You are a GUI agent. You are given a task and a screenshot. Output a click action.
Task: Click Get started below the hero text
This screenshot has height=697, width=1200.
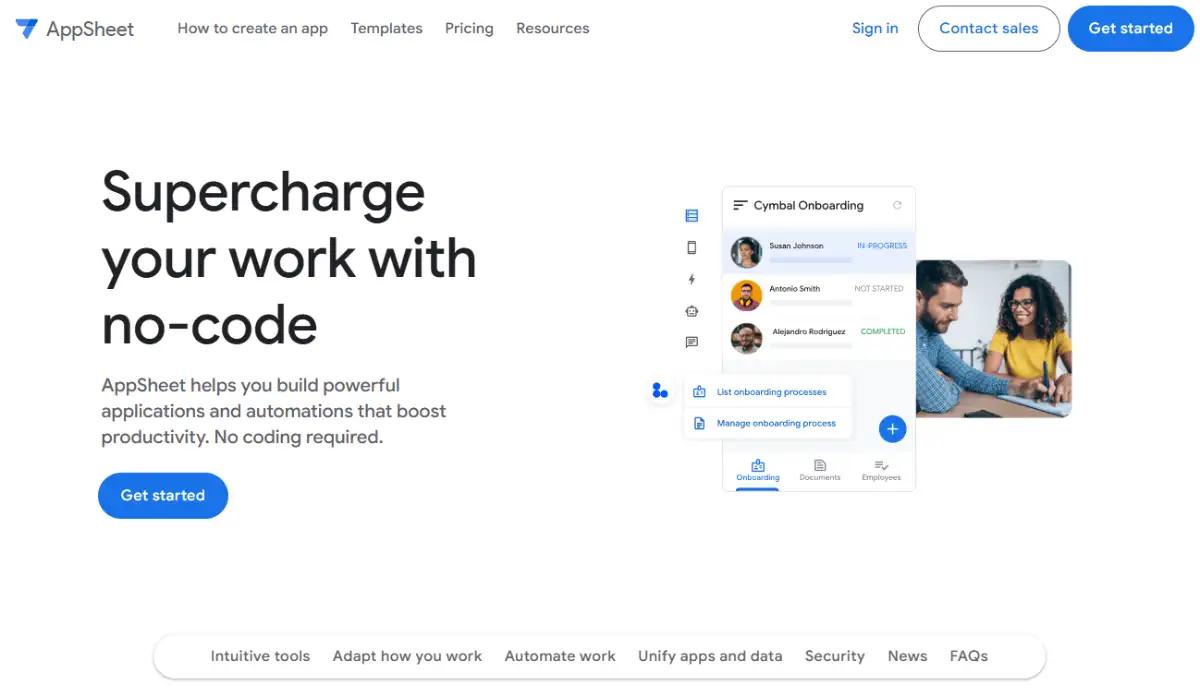tap(163, 495)
